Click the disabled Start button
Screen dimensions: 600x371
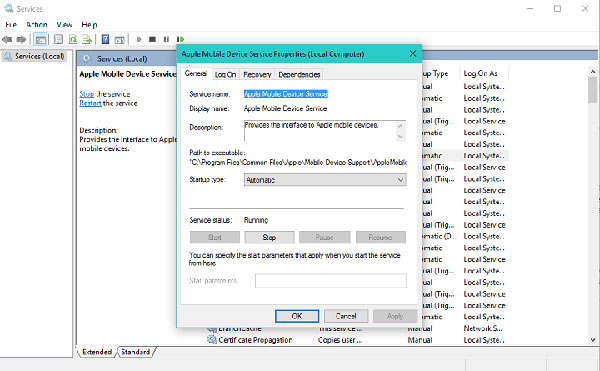pyautogui.click(x=215, y=237)
